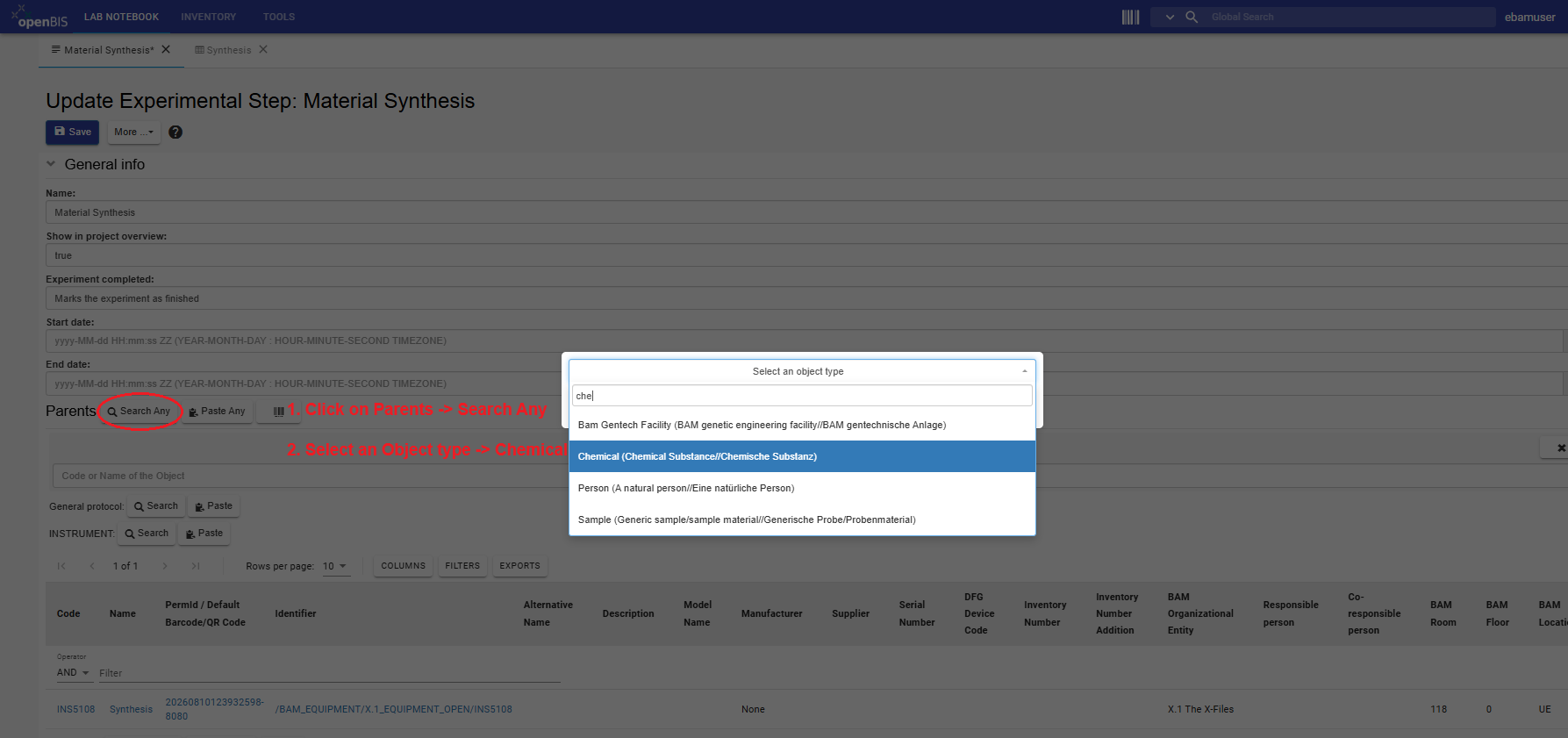Select Bam Gentech Facility option
The image size is (1568, 738).
[802, 425]
